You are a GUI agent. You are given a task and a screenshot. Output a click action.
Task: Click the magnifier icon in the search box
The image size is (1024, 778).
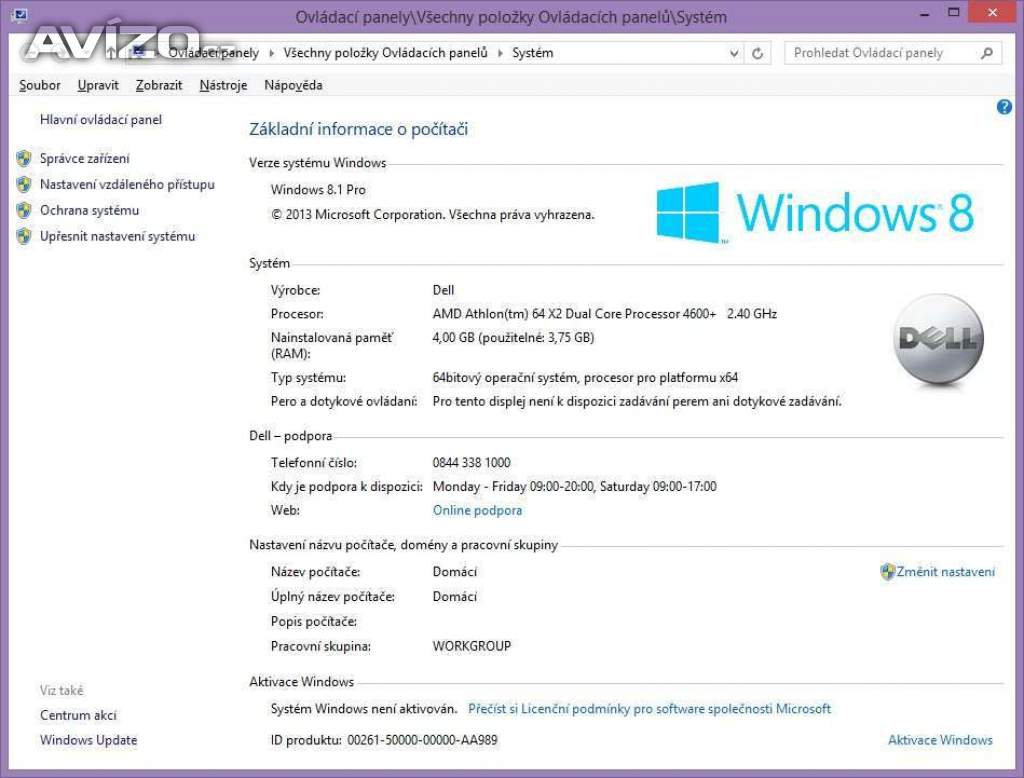pos(987,53)
